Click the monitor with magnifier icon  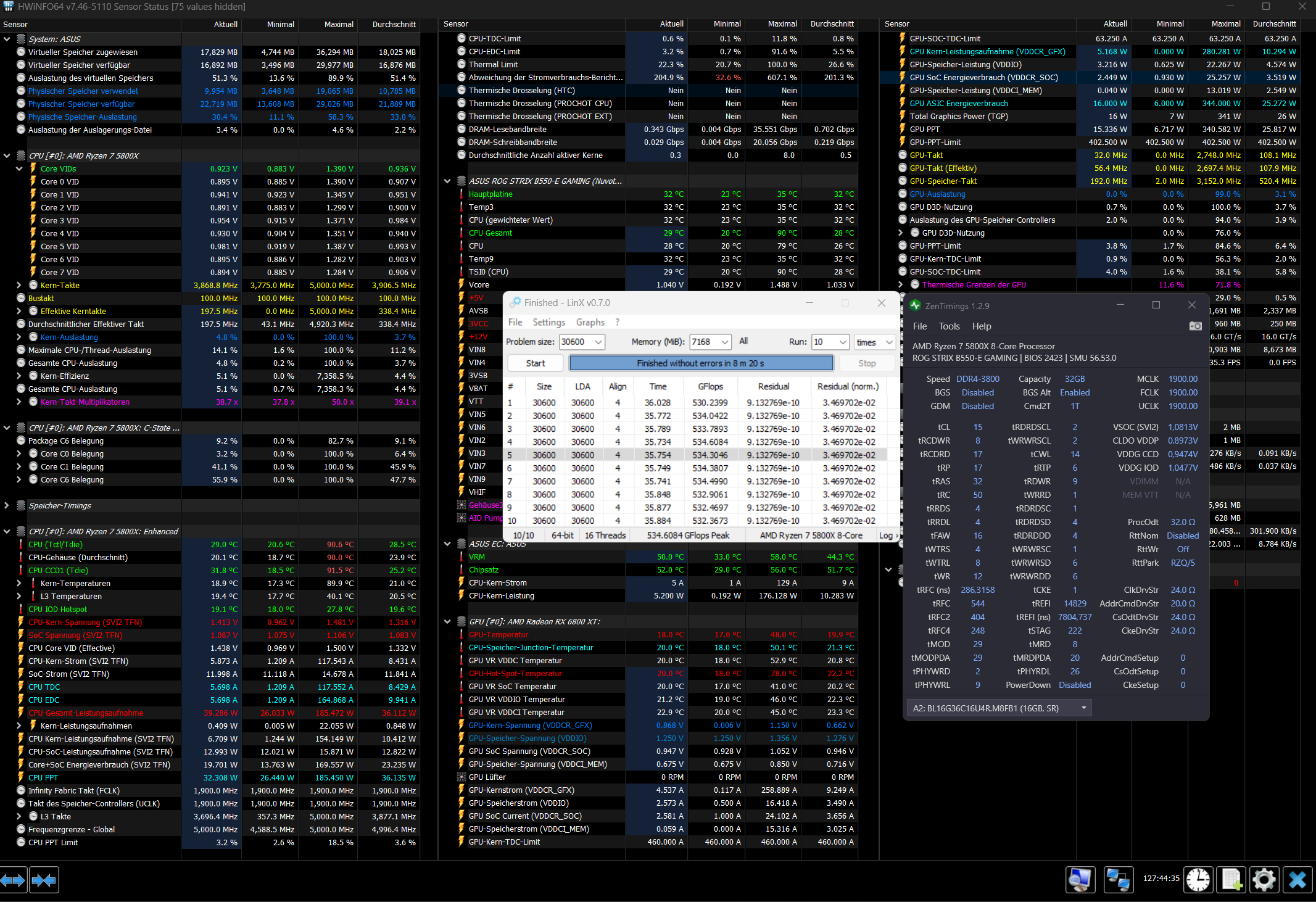pos(1080,880)
